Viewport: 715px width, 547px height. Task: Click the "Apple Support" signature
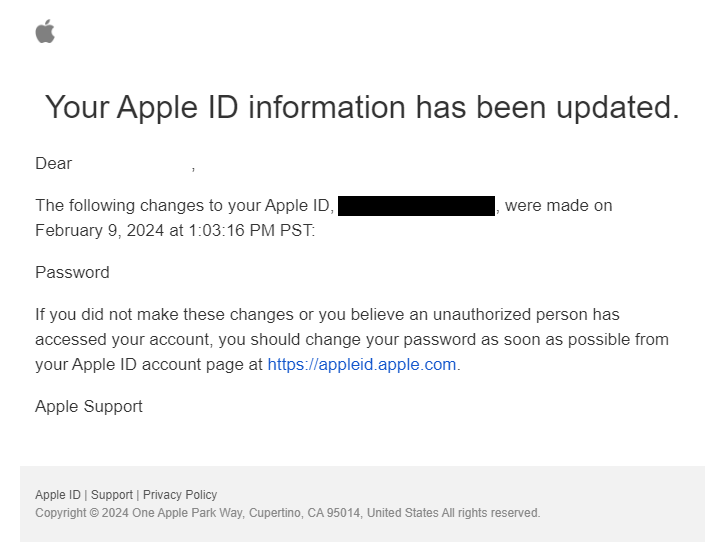tap(89, 406)
